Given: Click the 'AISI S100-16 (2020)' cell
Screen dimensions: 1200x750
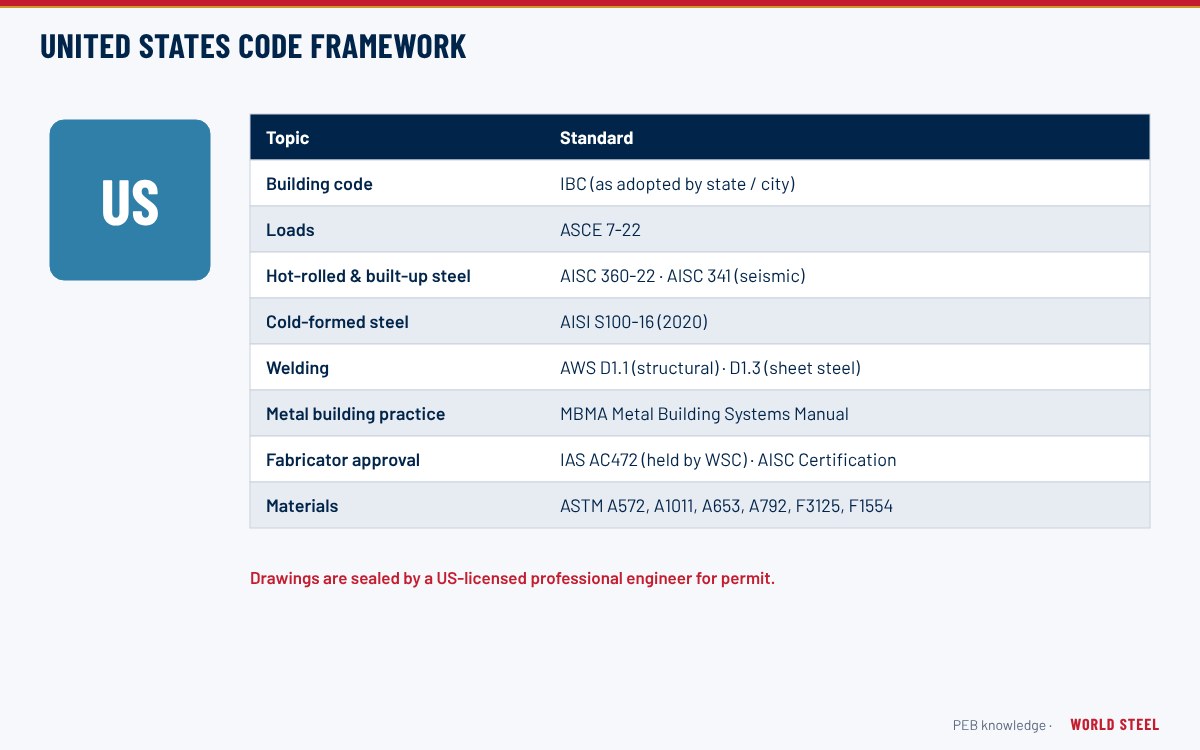Looking at the screenshot, I should click(634, 322).
